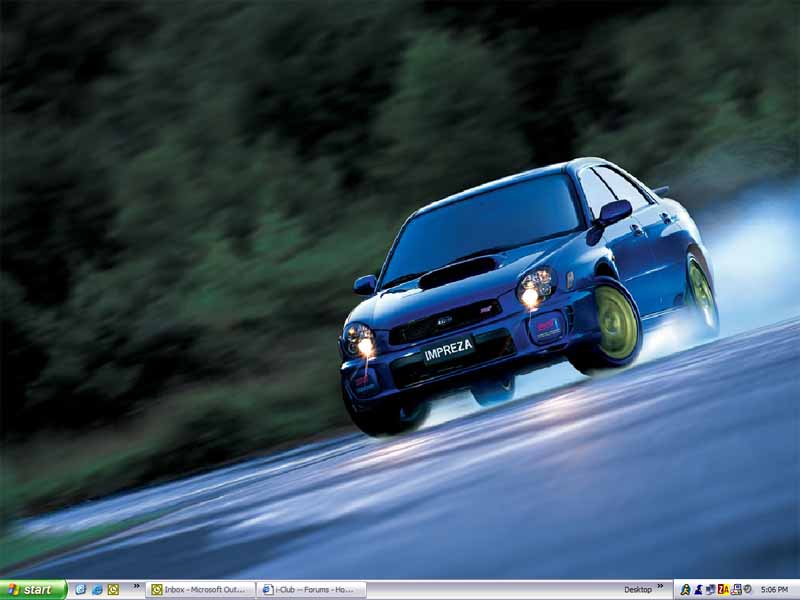The image size is (800, 600).
Task: Click the round gray tray icon by clock
Action: pyautogui.click(x=747, y=590)
